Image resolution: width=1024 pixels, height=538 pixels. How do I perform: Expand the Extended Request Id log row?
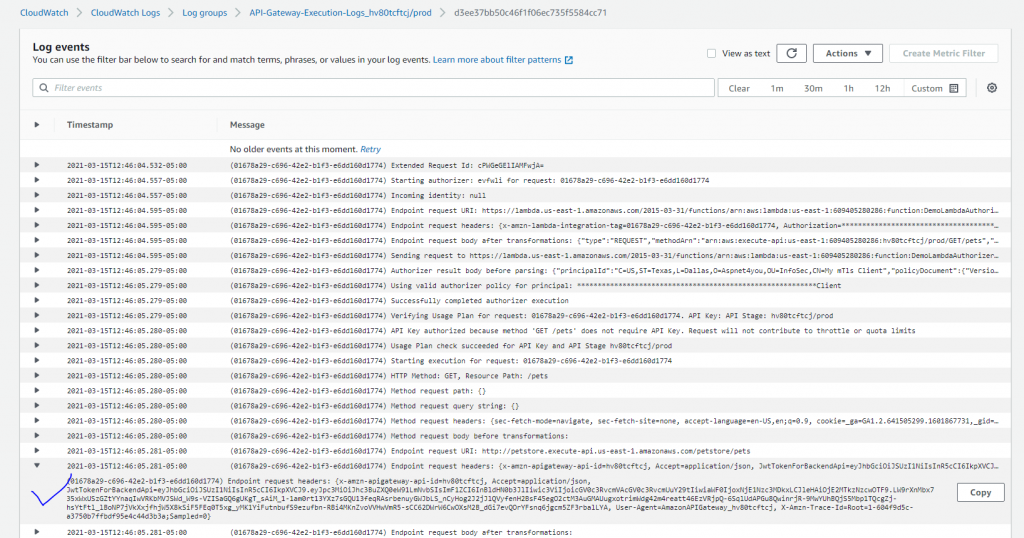tap(37, 165)
